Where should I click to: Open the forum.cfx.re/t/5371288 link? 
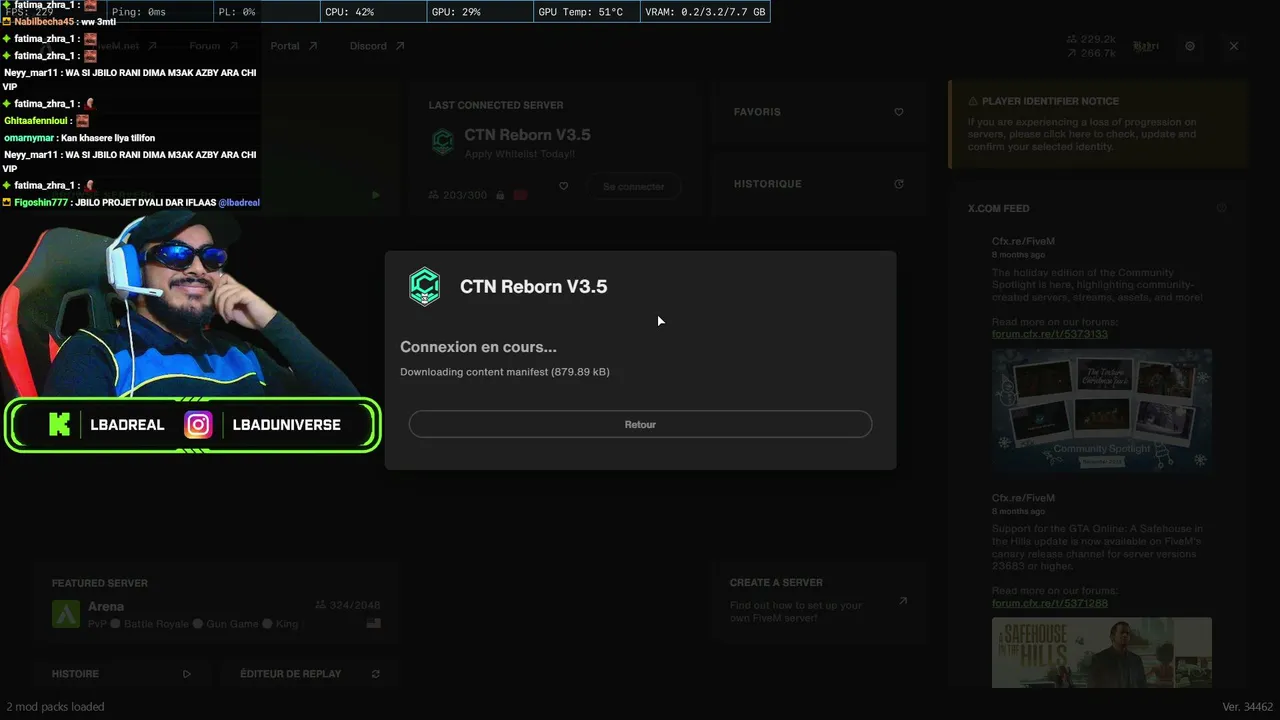(x=1050, y=603)
